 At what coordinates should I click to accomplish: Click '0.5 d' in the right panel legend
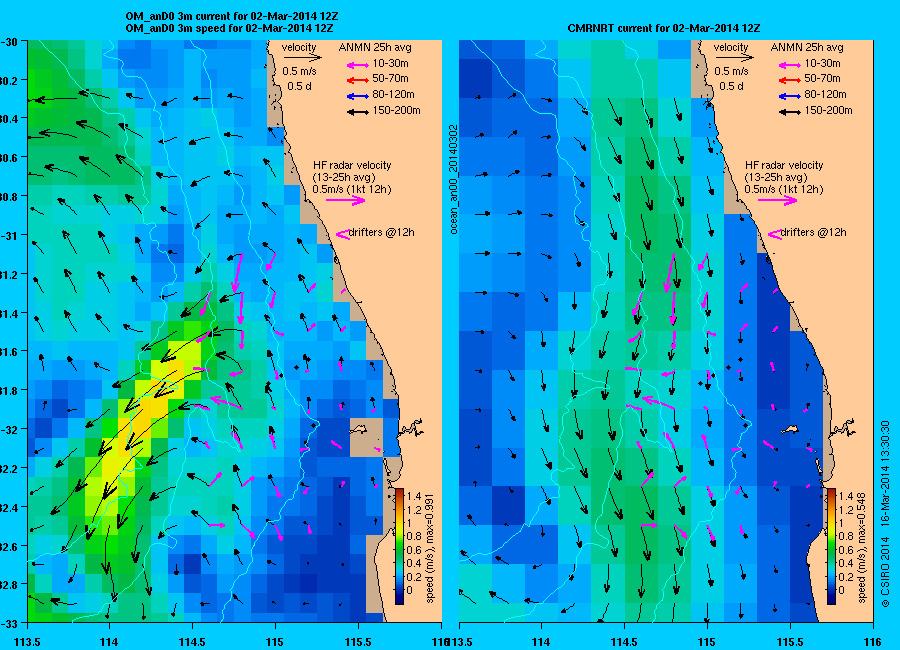(x=731, y=86)
